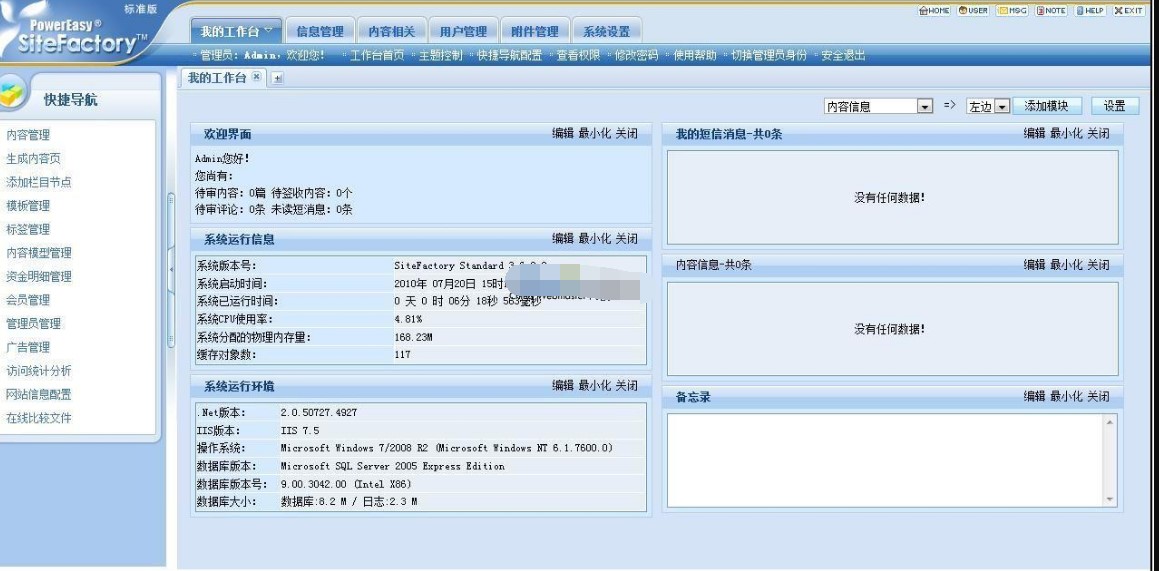1159x571 pixels.
Task: Click the HOME icon button
Action: 934,11
